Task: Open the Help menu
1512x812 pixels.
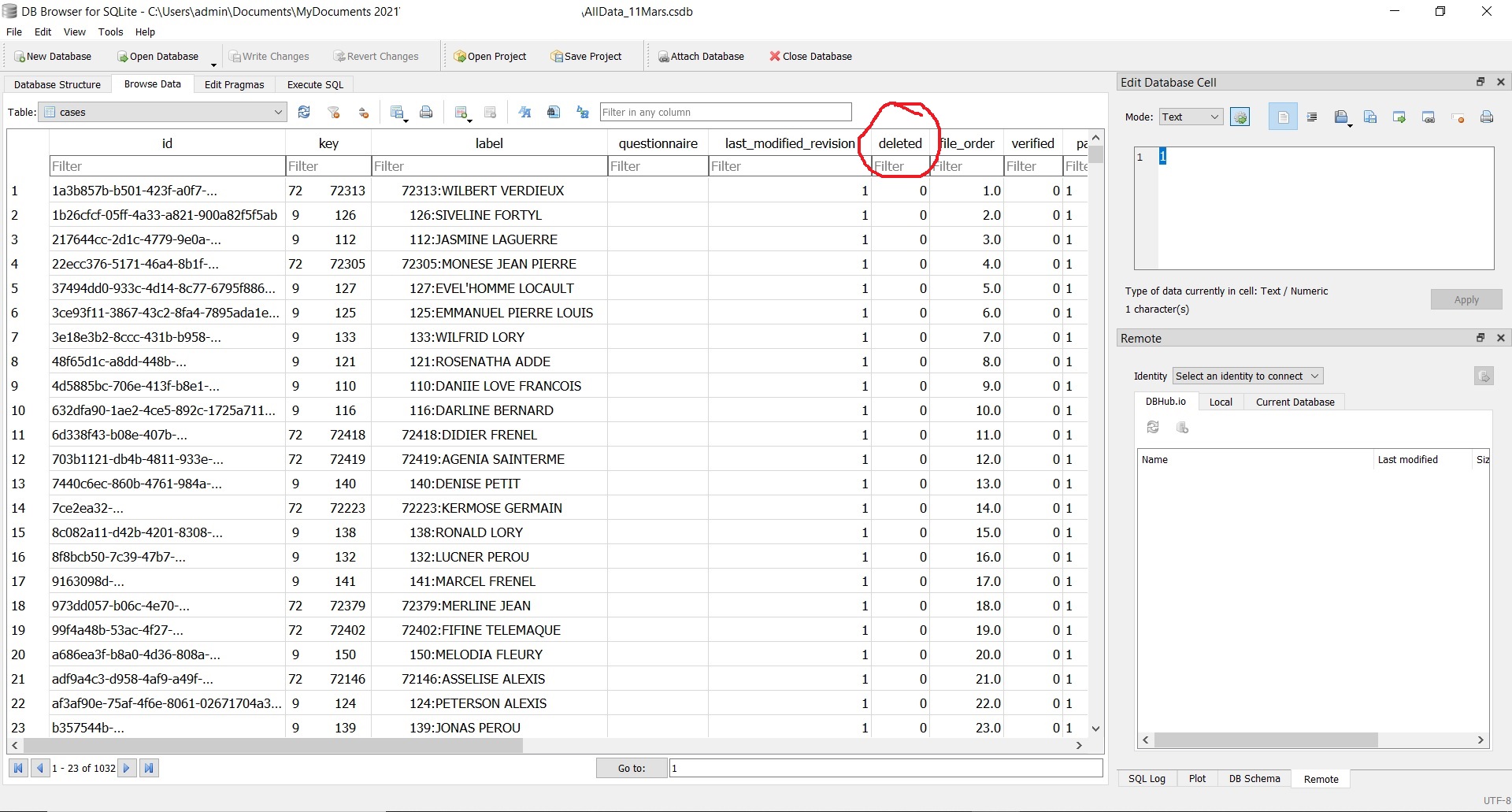Action: (145, 32)
